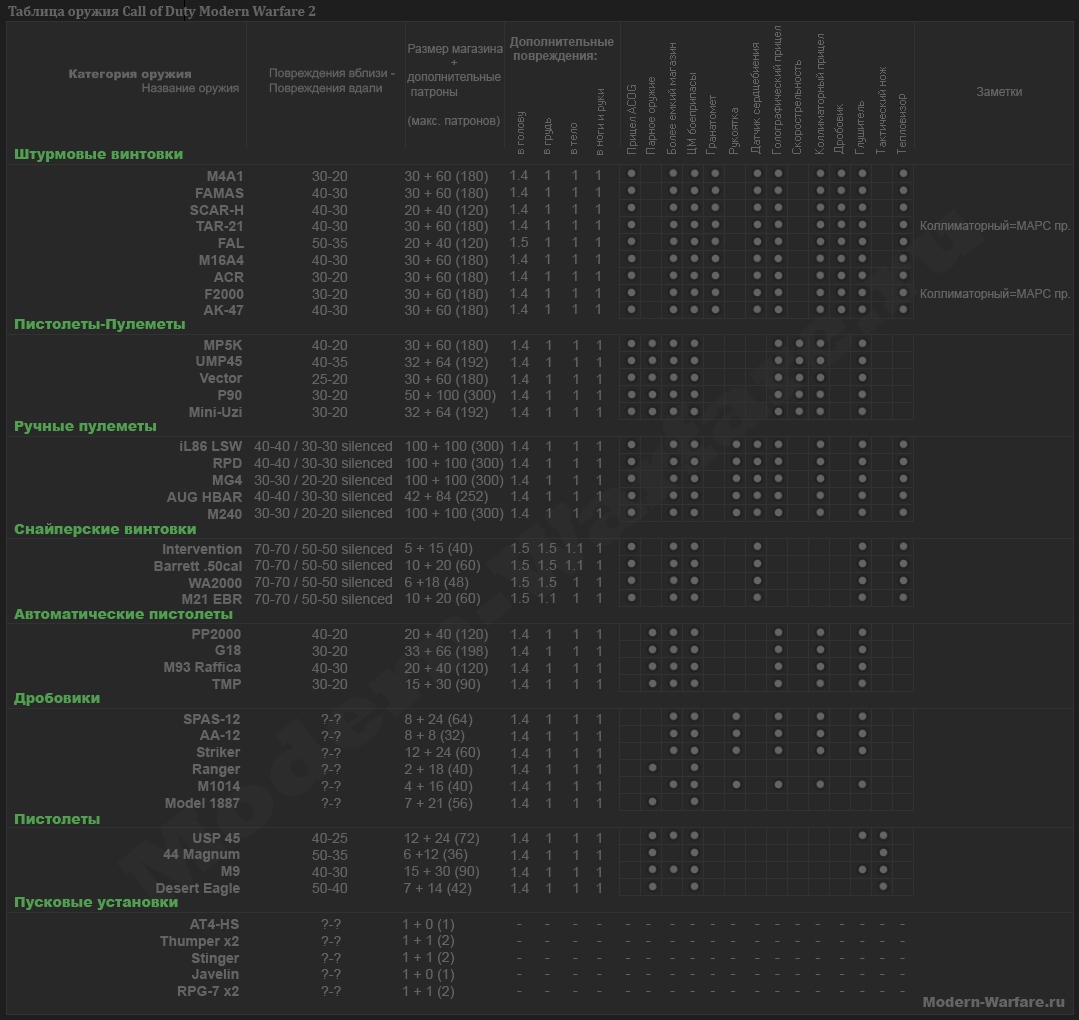
Task: Select the rotated "Голографический прицел" column header
Action: (x=777, y=90)
